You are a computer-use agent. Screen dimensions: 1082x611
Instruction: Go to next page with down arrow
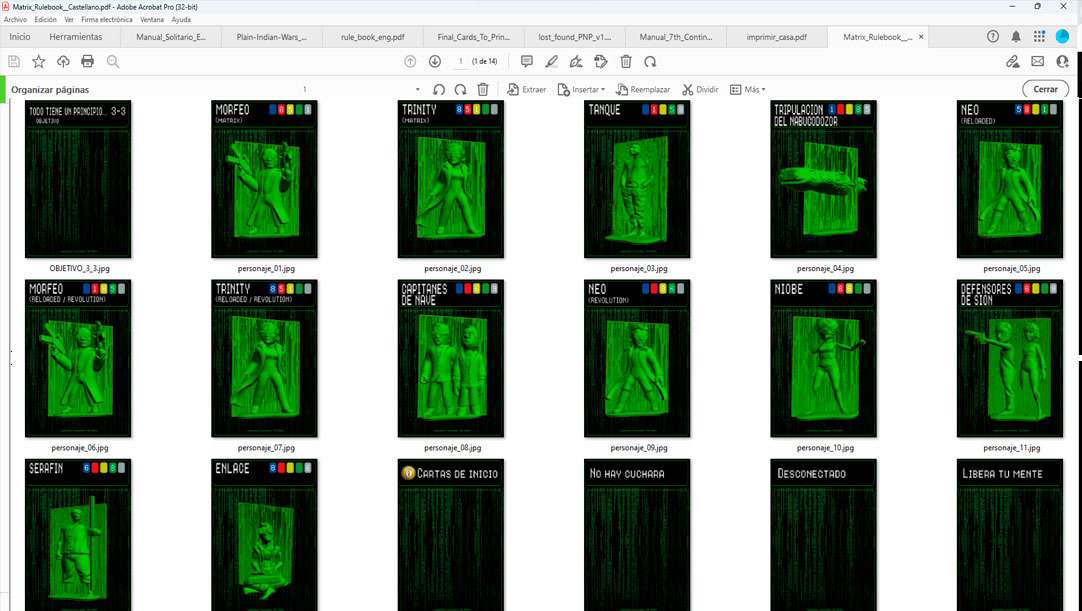click(x=435, y=62)
